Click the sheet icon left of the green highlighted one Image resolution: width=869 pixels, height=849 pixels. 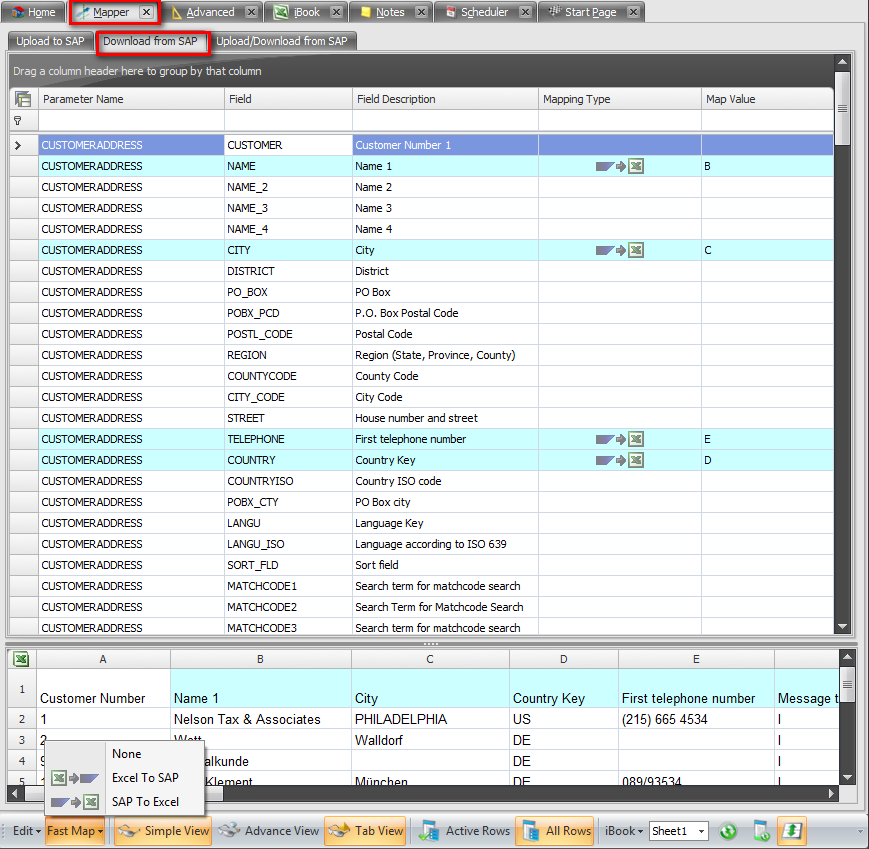(761, 831)
